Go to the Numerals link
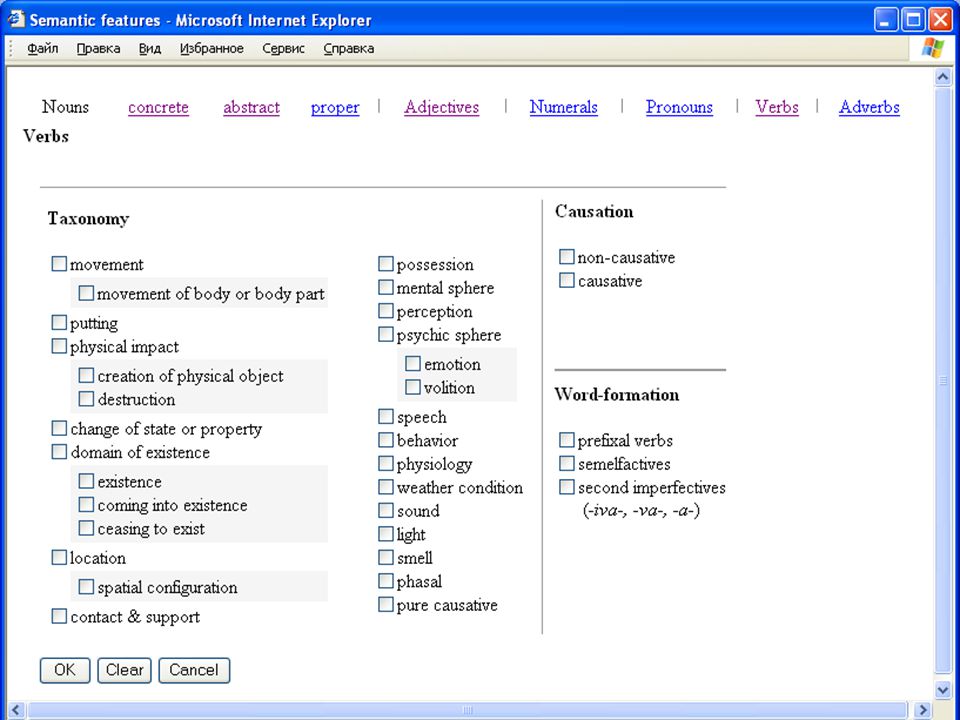Viewport: 960px width, 720px height. 563,107
